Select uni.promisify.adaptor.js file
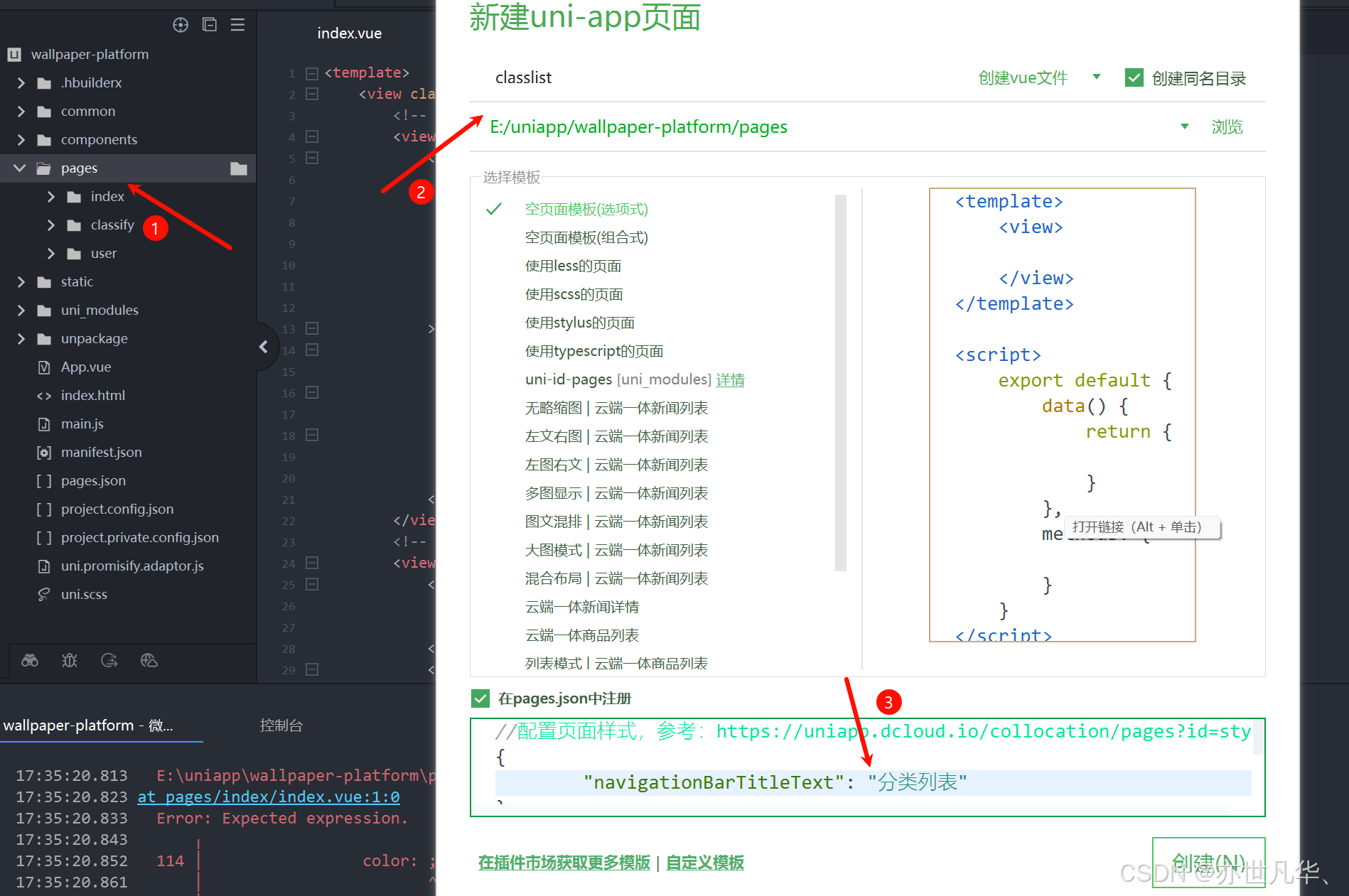The height and width of the screenshot is (896, 1349). [x=132, y=566]
